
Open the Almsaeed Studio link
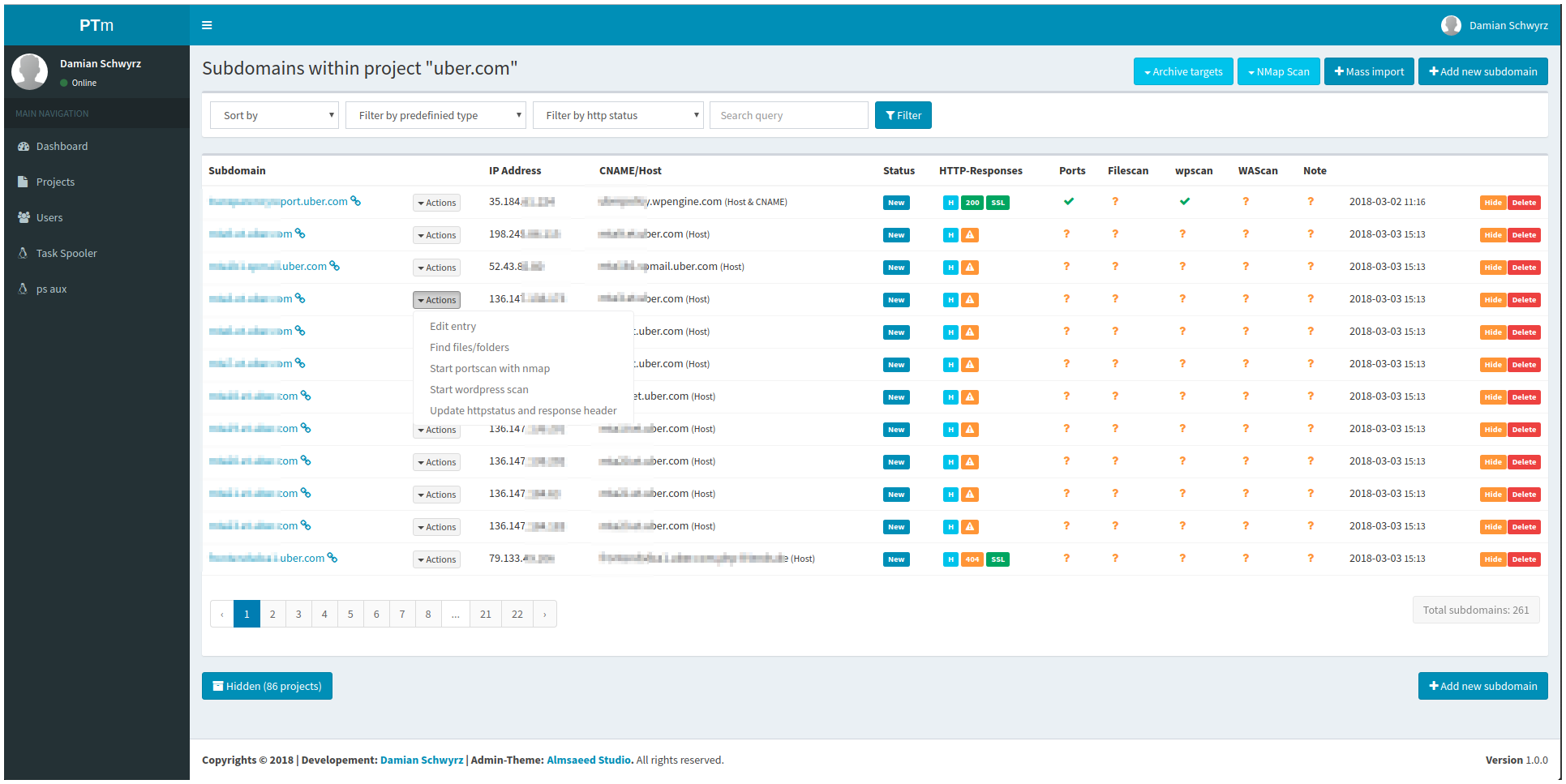(589, 760)
